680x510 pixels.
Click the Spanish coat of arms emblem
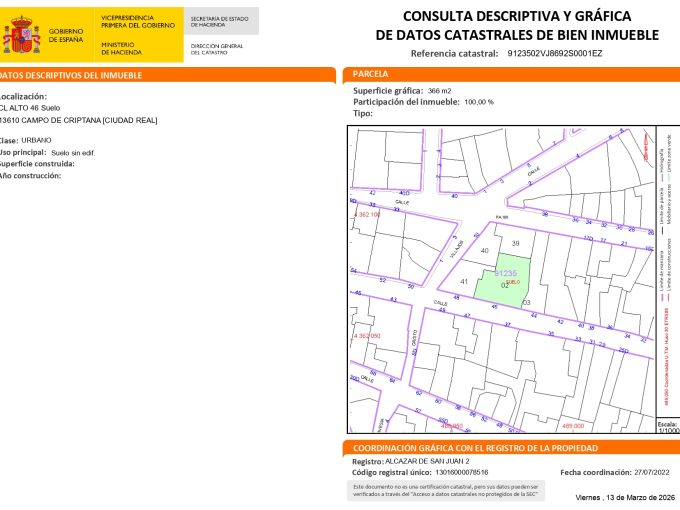[21, 38]
